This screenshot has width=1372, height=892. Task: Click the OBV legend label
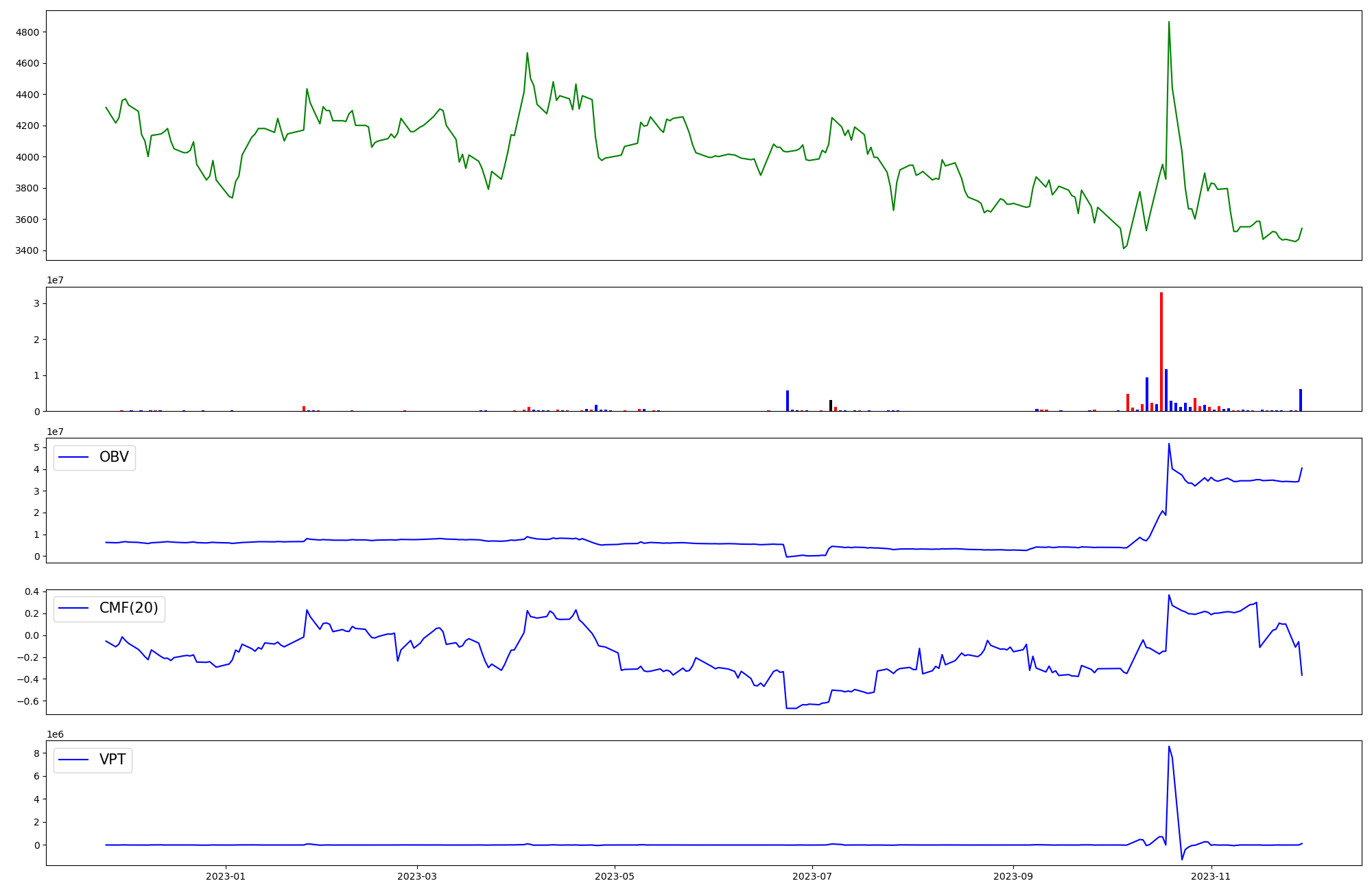114,457
